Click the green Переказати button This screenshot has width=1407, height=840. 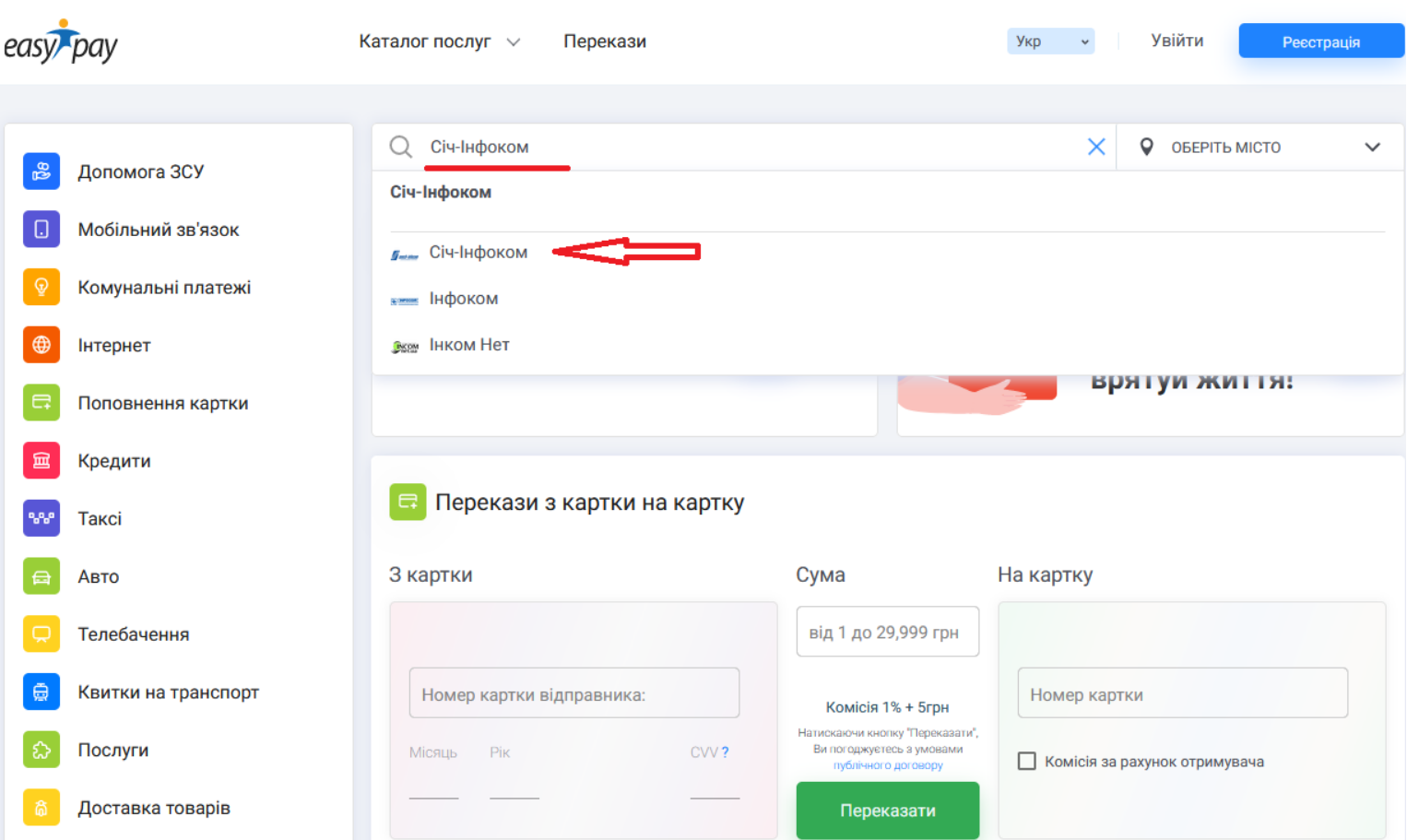[887, 810]
